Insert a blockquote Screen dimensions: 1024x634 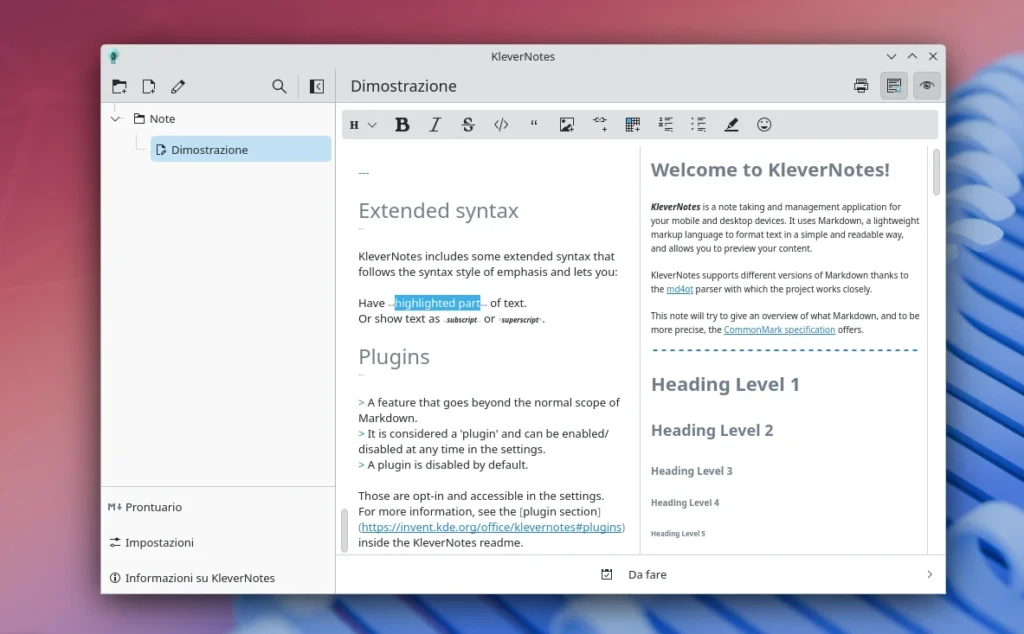click(534, 124)
